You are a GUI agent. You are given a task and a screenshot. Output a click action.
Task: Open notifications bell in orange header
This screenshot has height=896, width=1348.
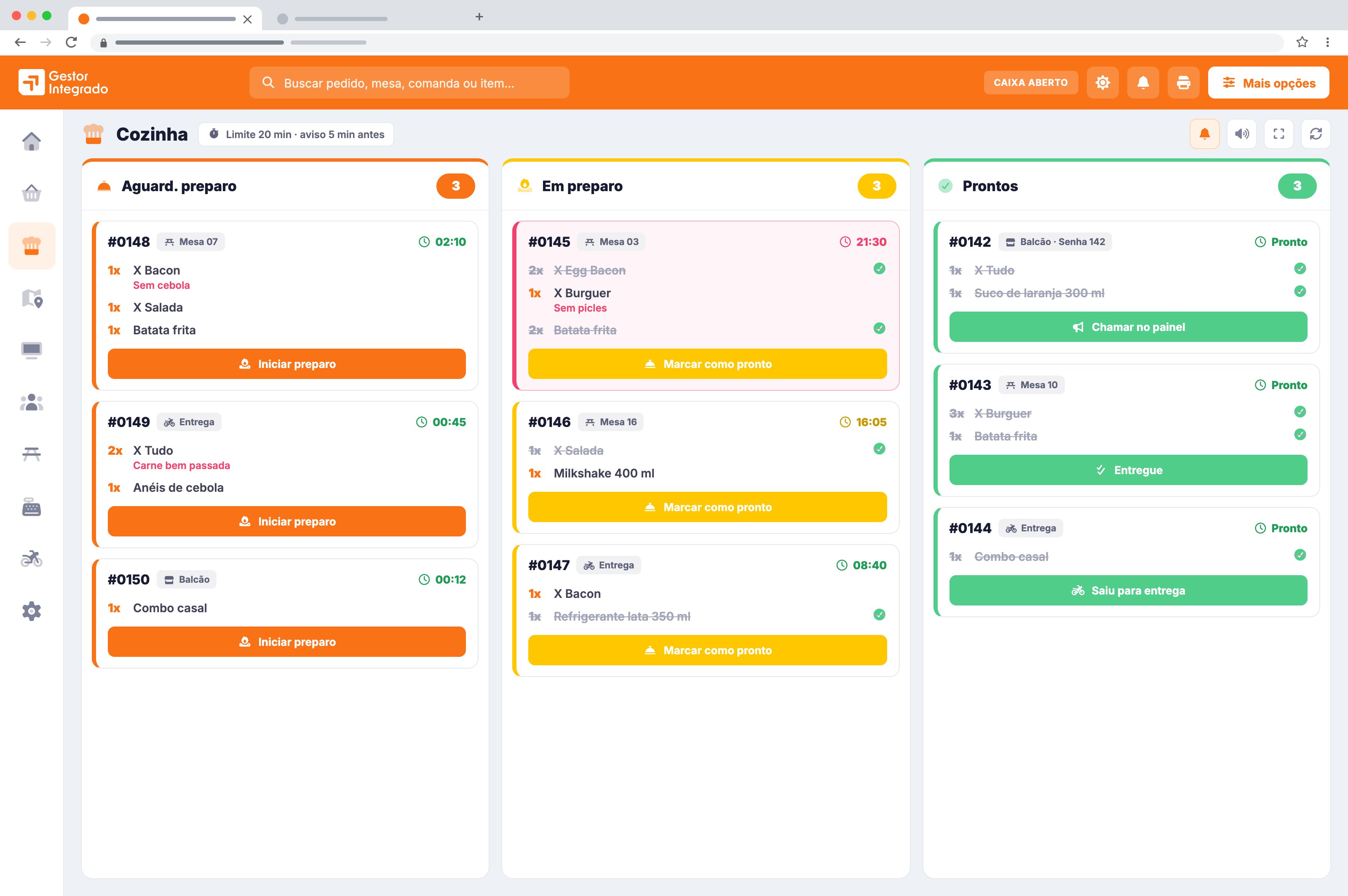coord(1143,83)
